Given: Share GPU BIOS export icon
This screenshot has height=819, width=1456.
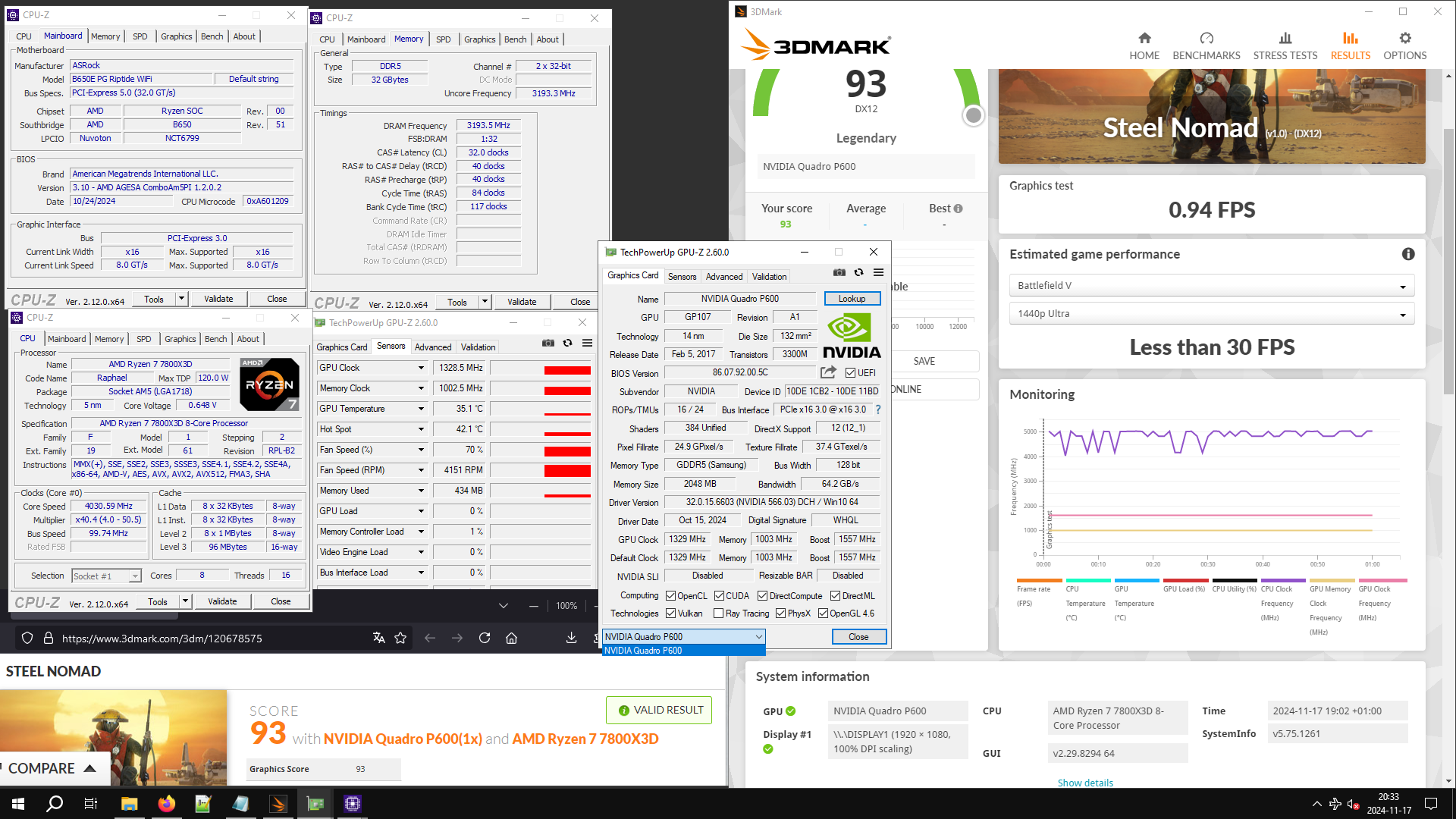Looking at the screenshot, I should point(828,372).
